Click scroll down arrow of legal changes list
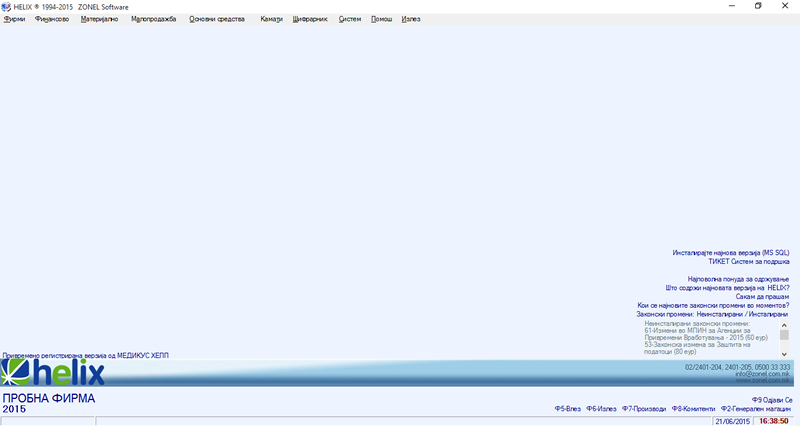 click(x=784, y=354)
